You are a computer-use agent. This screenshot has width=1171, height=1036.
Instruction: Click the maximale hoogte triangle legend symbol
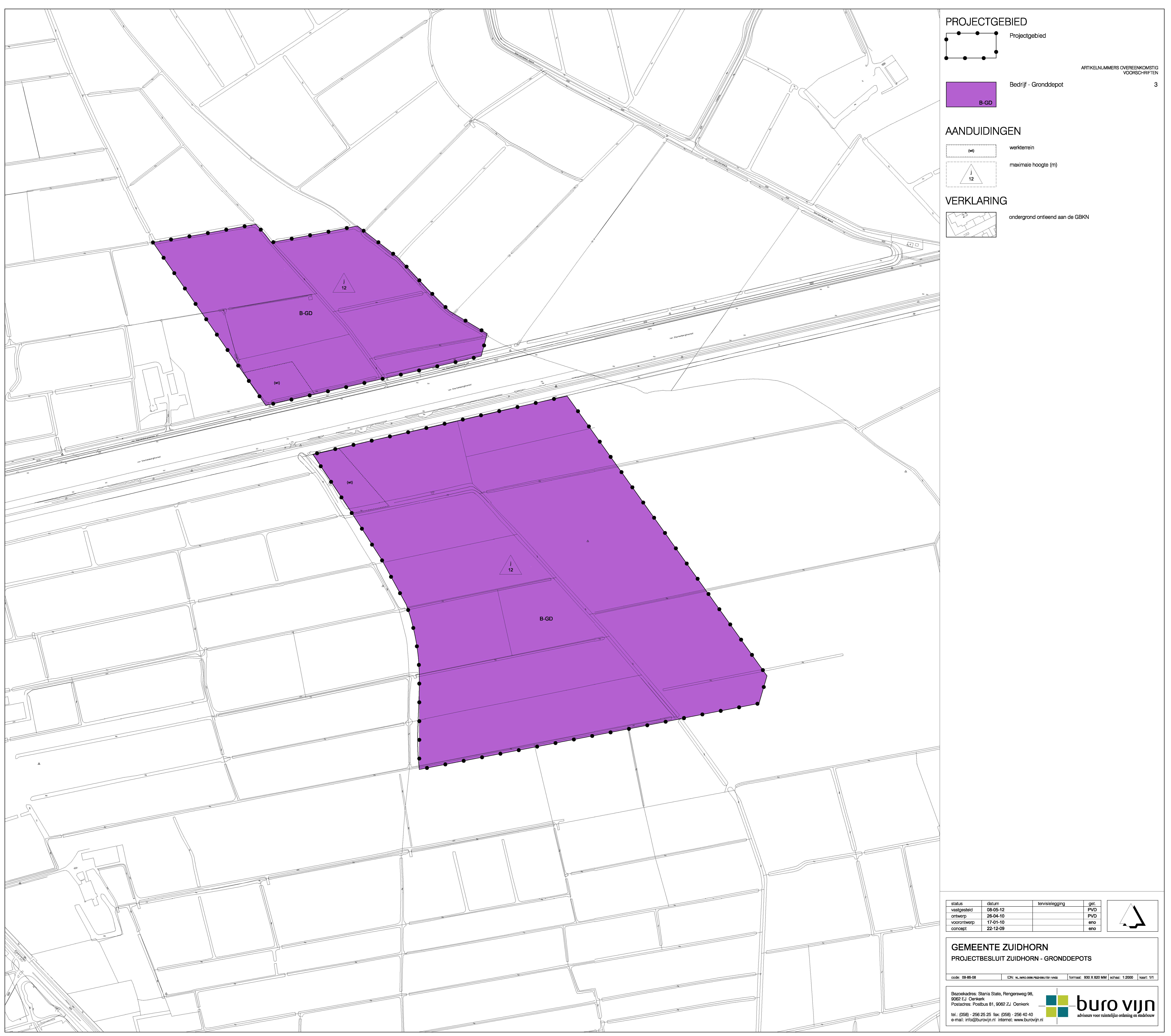coord(971,174)
